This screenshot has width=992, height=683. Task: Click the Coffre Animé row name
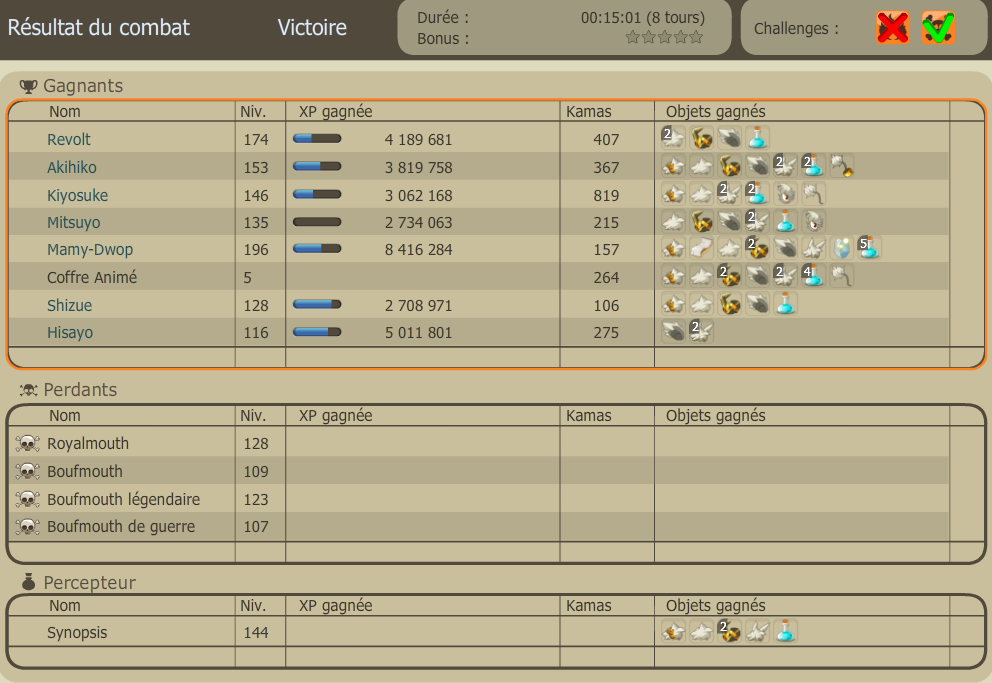92,278
